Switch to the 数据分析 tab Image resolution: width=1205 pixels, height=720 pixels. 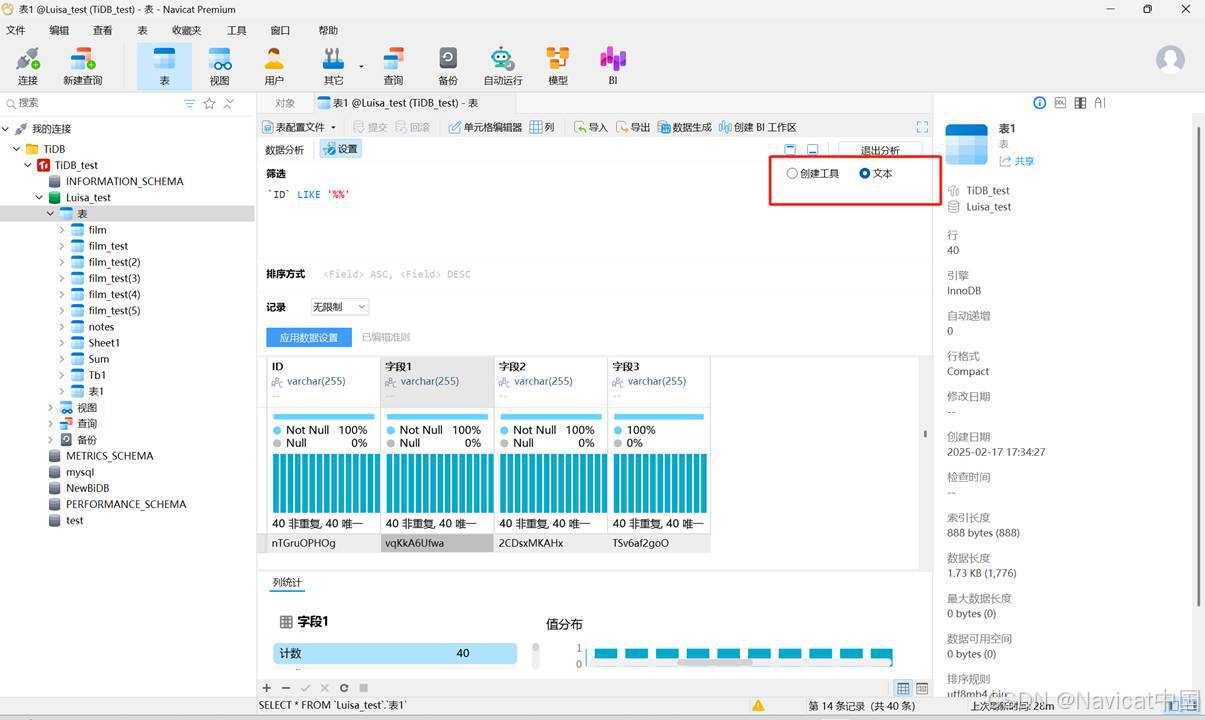pyautogui.click(x=284, y=150)
